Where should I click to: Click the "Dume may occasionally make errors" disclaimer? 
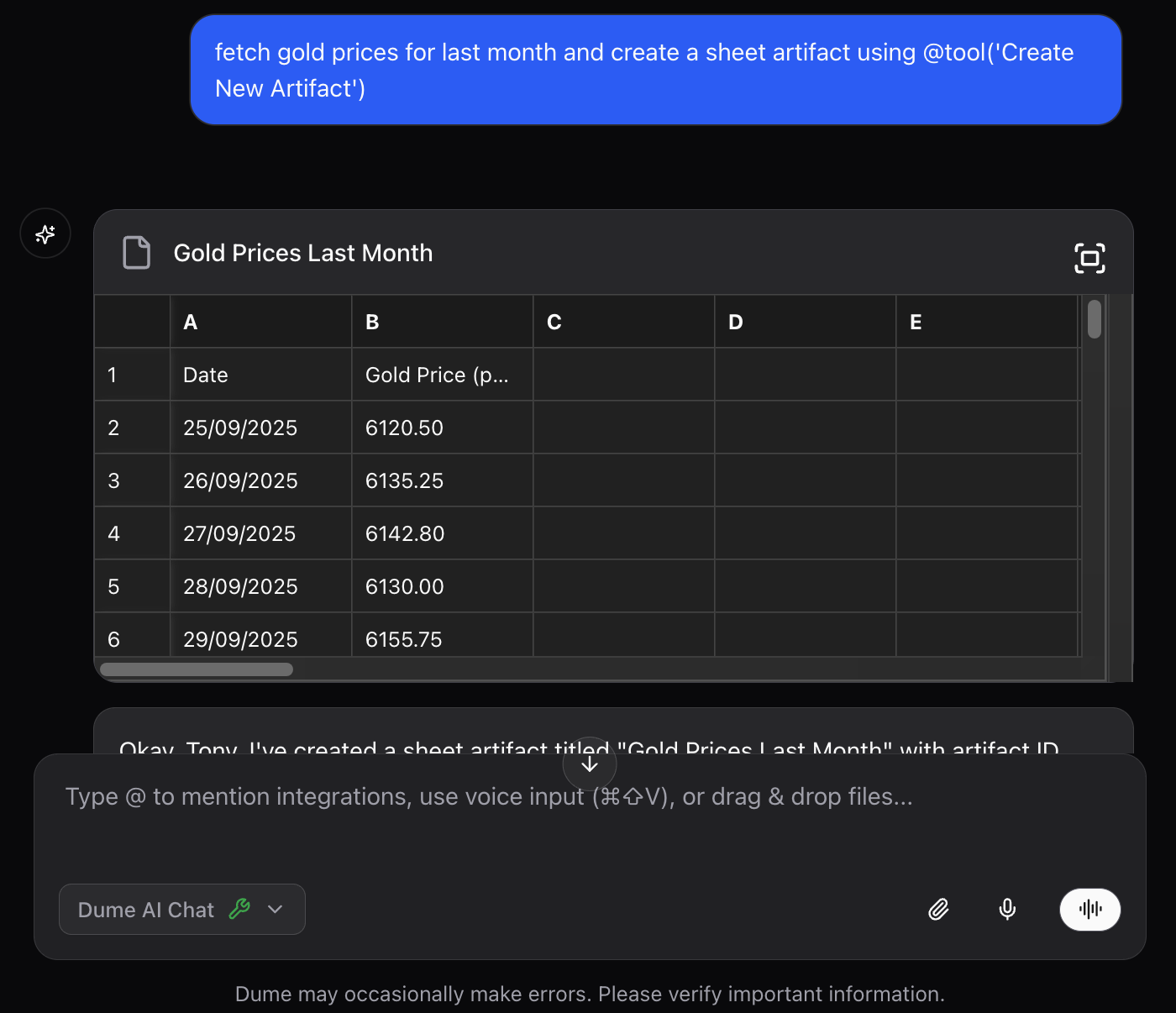tap(590, 994)
